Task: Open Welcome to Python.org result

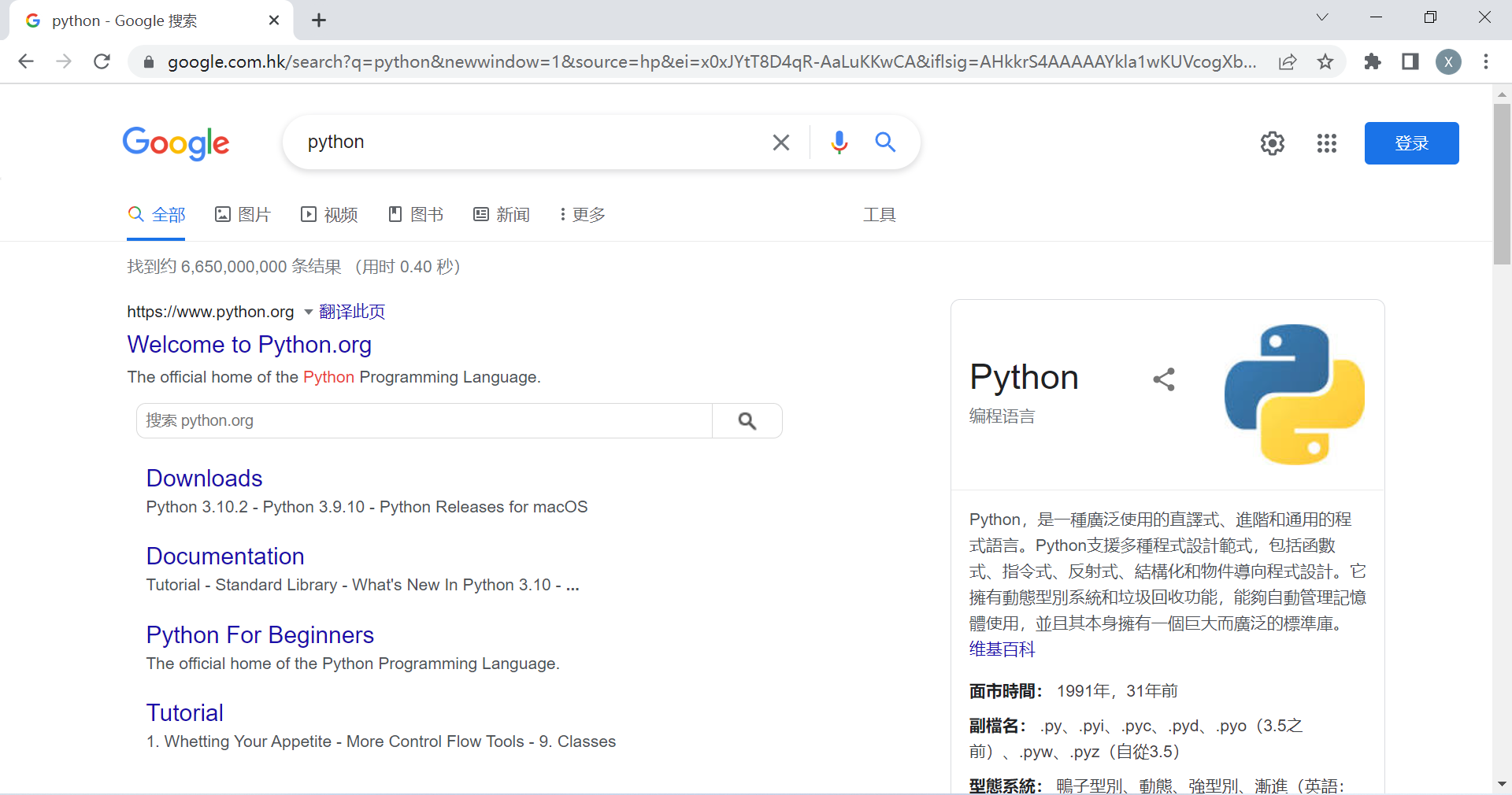Action: click(x=250, y=345)
